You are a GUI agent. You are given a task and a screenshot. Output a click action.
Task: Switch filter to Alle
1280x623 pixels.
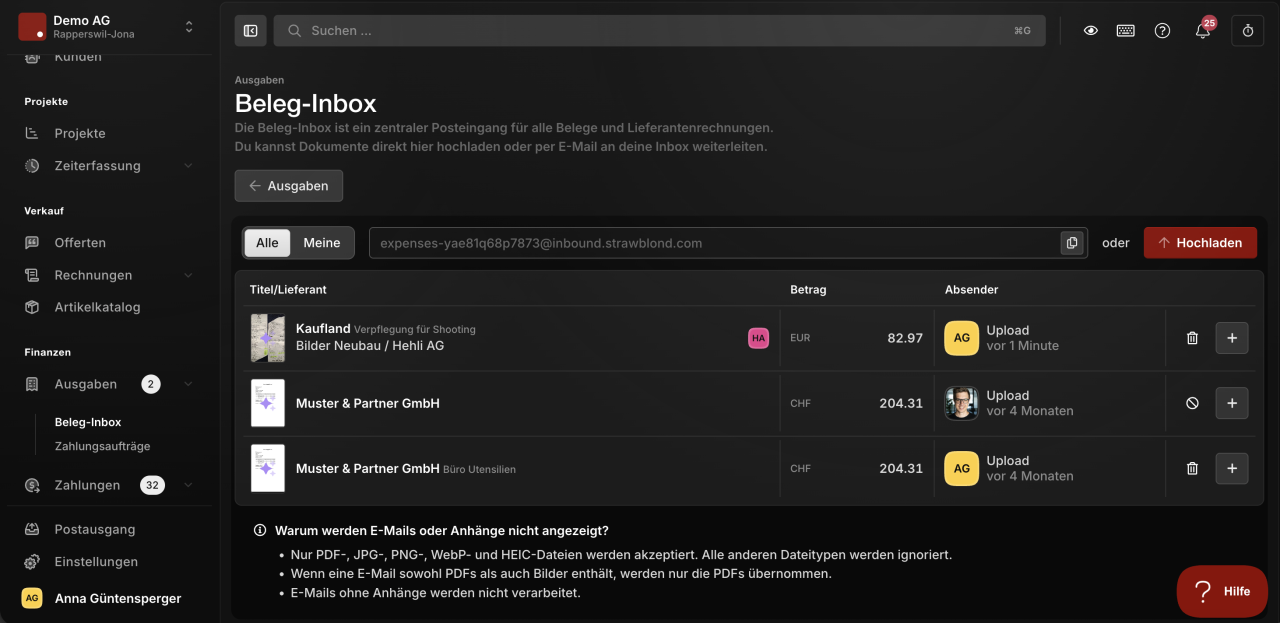[267, 243]
